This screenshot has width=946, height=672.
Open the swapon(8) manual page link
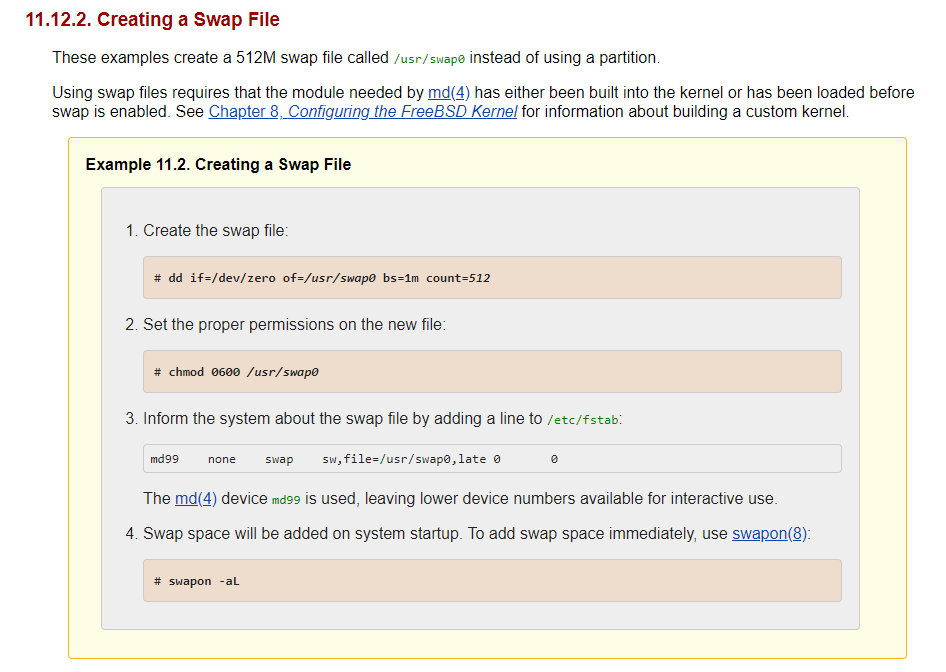tap(769, 533)
